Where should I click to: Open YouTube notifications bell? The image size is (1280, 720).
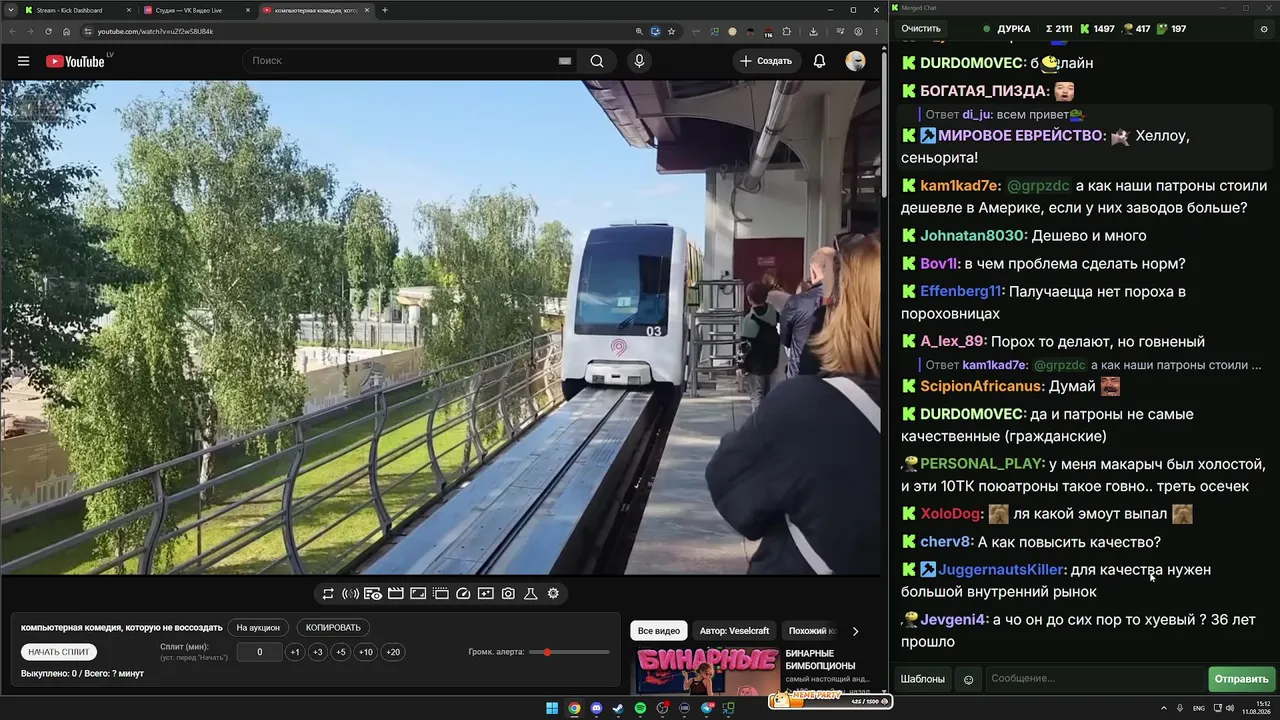coord(819,61)
